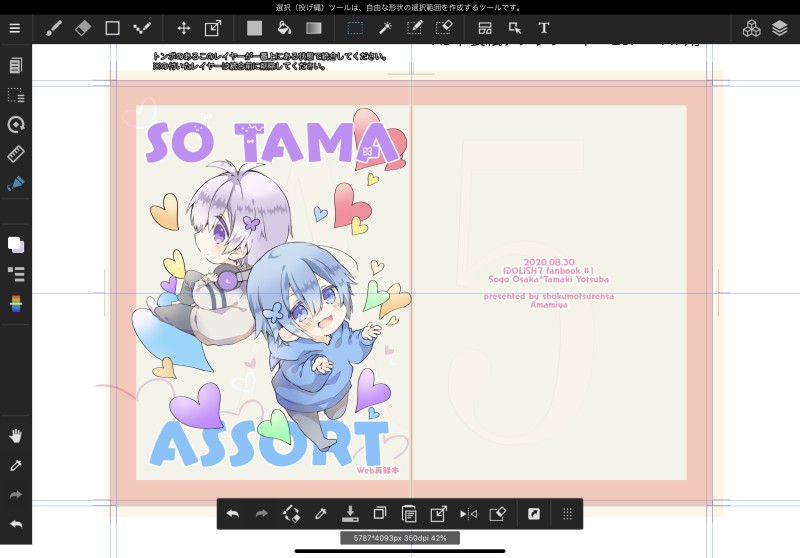Tap the export arrow icon in command bar
800x558 pixels.
[438, 514]
